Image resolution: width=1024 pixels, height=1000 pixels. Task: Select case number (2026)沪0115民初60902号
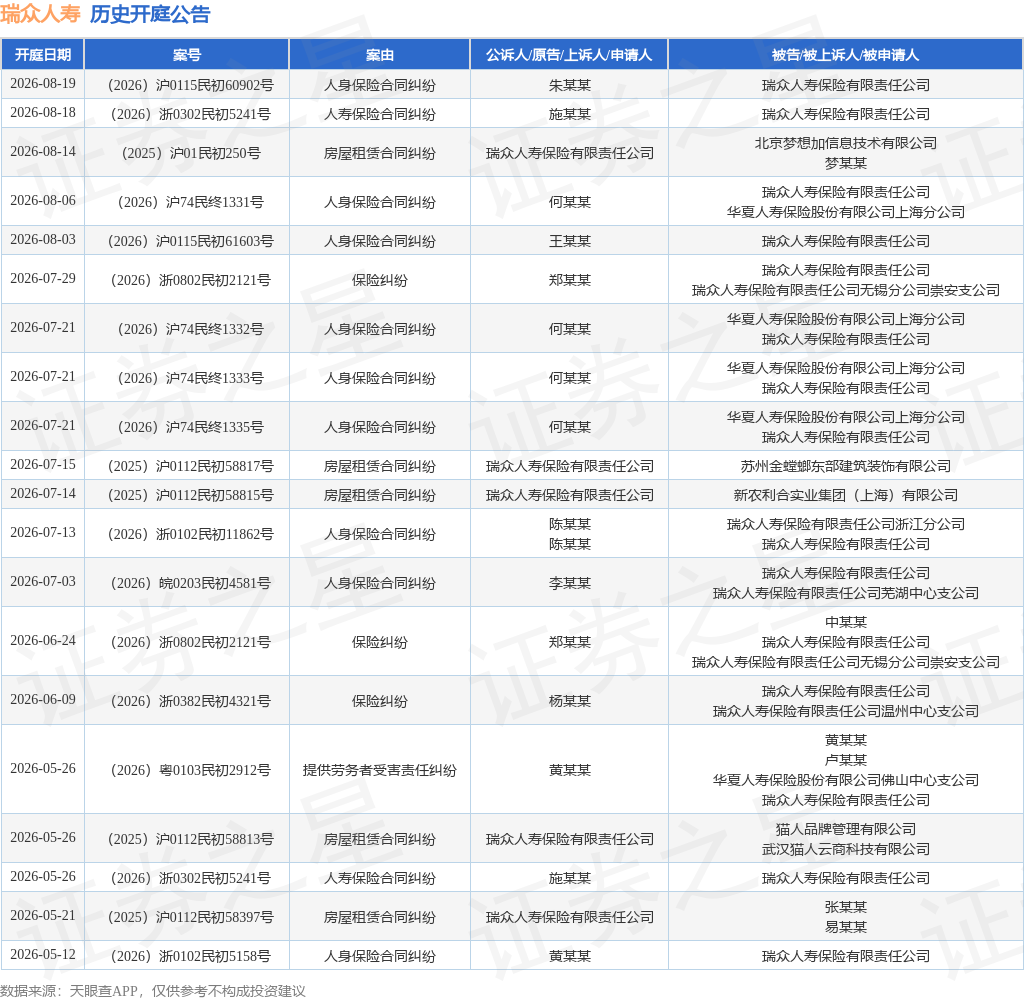[x=191, y=86]
